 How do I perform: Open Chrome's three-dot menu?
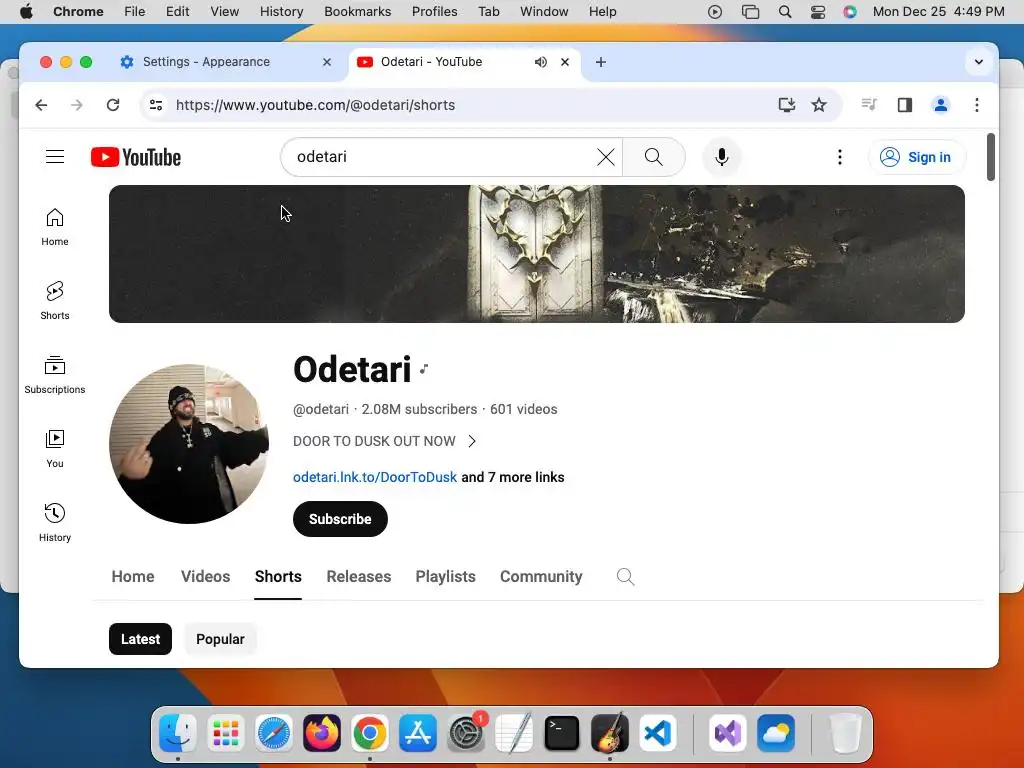point(977,105)
